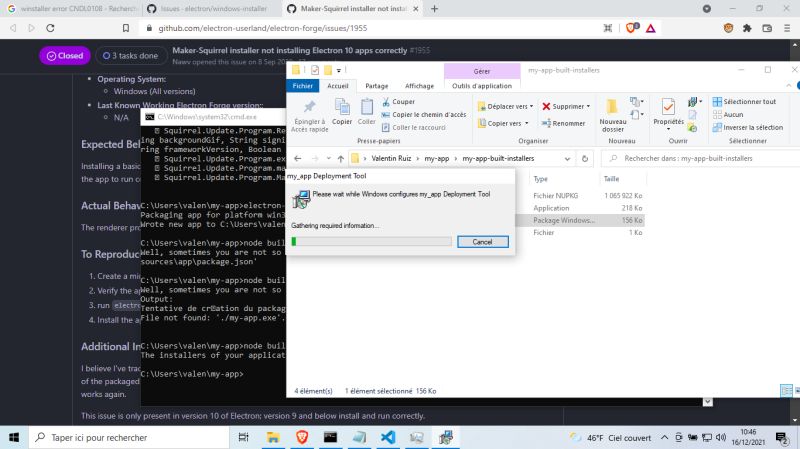Viewport: 800px width, 449px height.
Task: Click Valentin Ruiz breadcrumb
Action: coord(391,159)
